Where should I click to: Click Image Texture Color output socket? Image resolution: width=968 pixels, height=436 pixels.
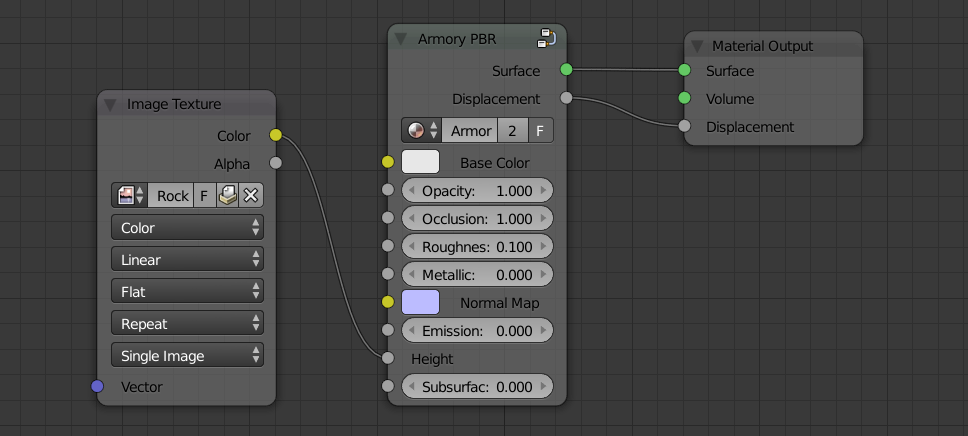pos(276,135)
